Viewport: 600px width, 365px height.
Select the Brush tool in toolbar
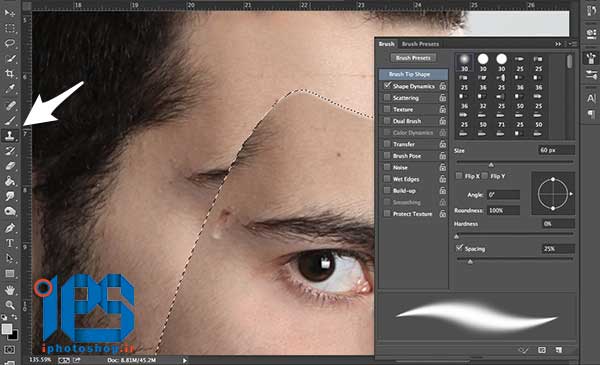[x=10, y=121]
